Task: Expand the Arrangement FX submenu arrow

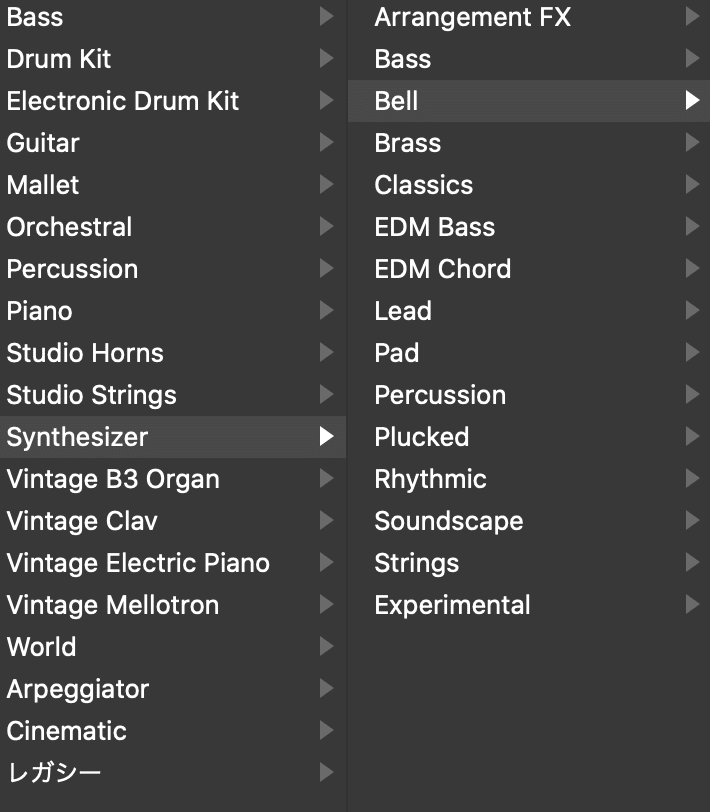Action: 692,17
